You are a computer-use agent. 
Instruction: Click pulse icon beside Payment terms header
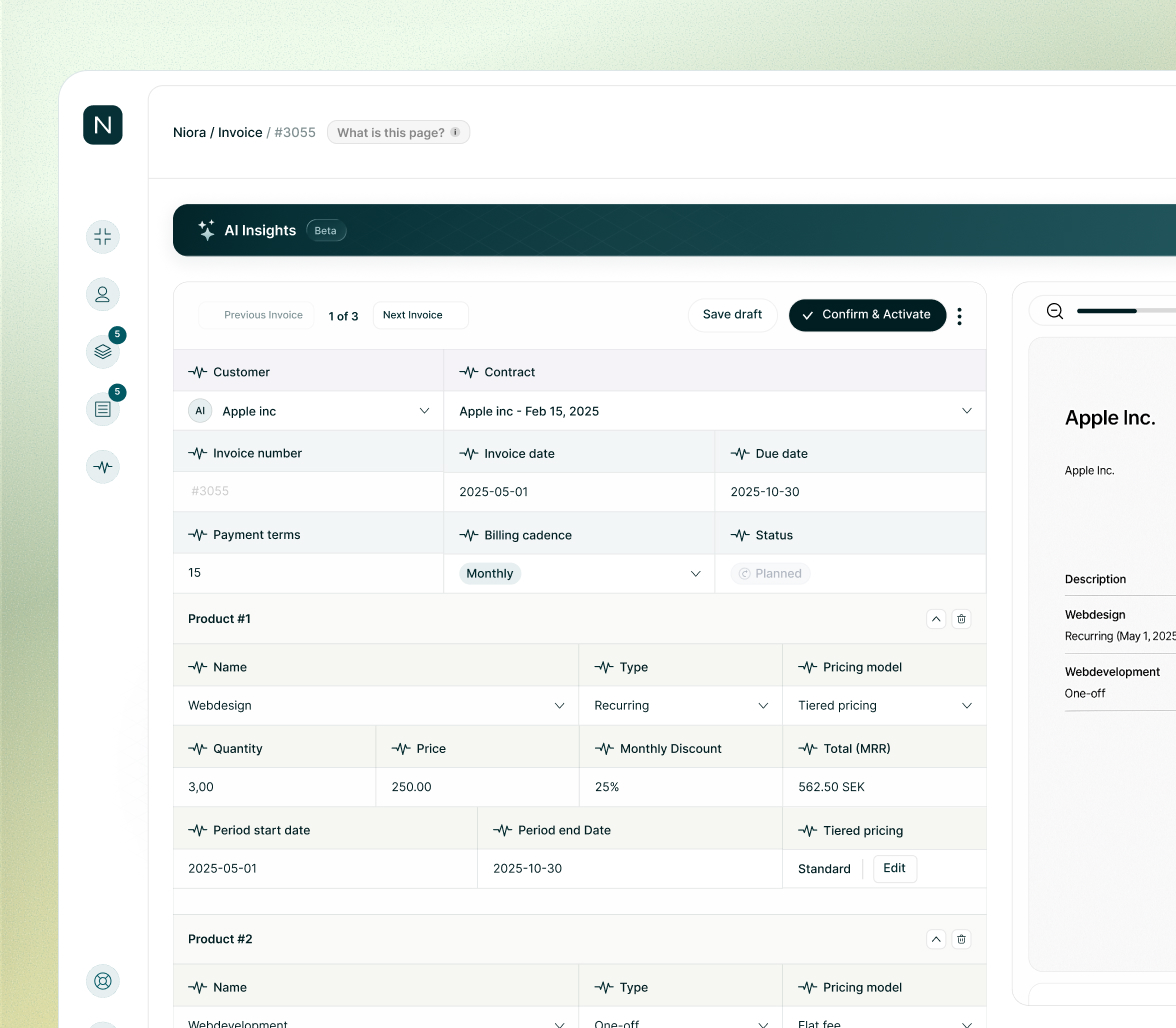(x=198, y=535)
